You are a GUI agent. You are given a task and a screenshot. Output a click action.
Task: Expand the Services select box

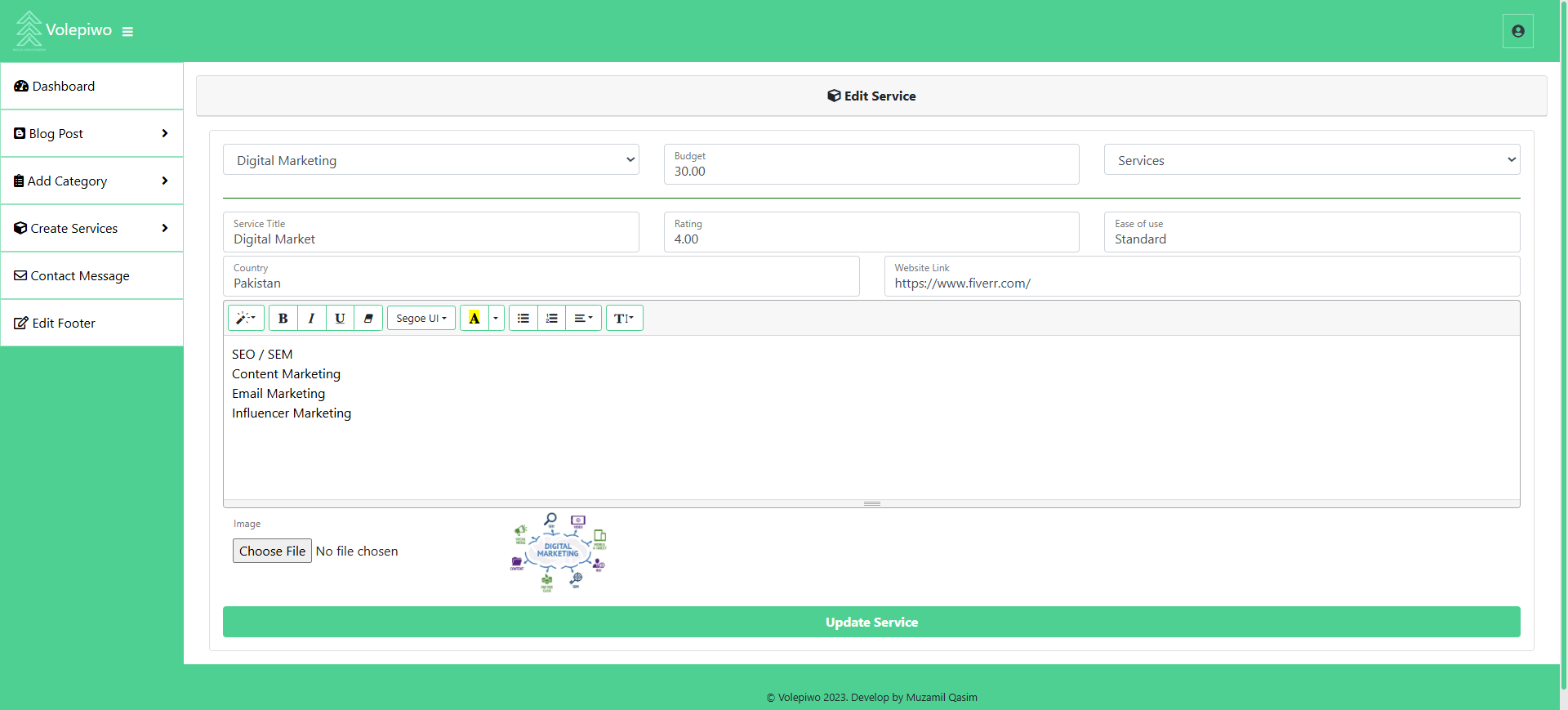[1312, 160]
